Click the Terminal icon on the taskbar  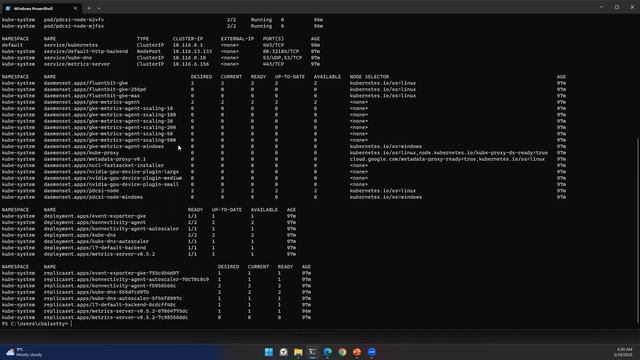pyautogui.click(x=313, y=352)
